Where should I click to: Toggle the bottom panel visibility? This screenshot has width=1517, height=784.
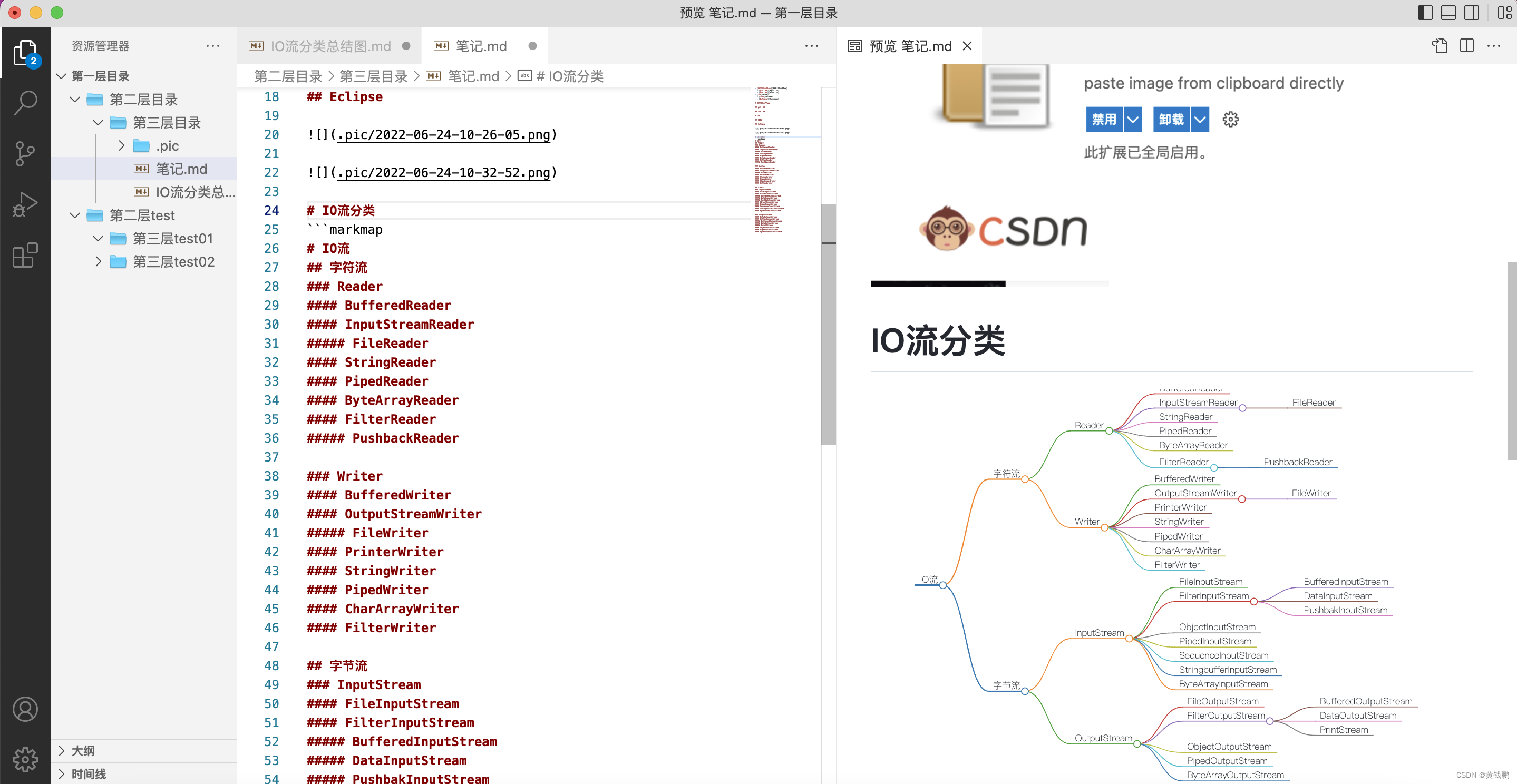click(1448, 12)
